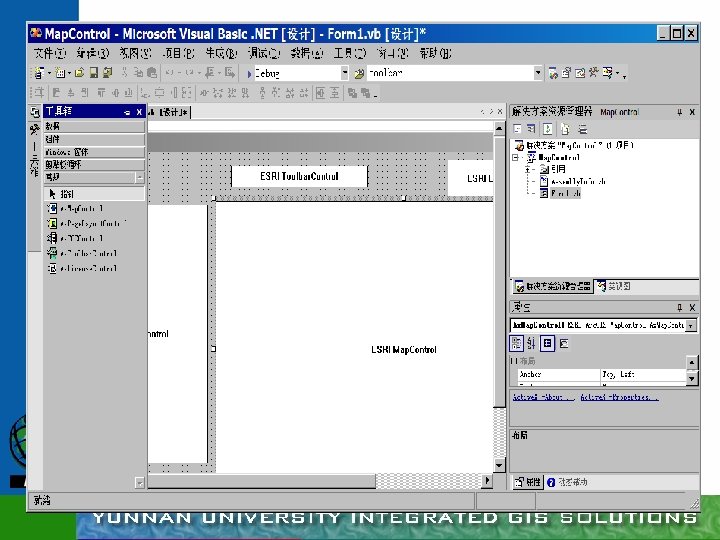720x540 pixels.
Task: Open the Debug configuration dropdown
Action: coord(345,73)
